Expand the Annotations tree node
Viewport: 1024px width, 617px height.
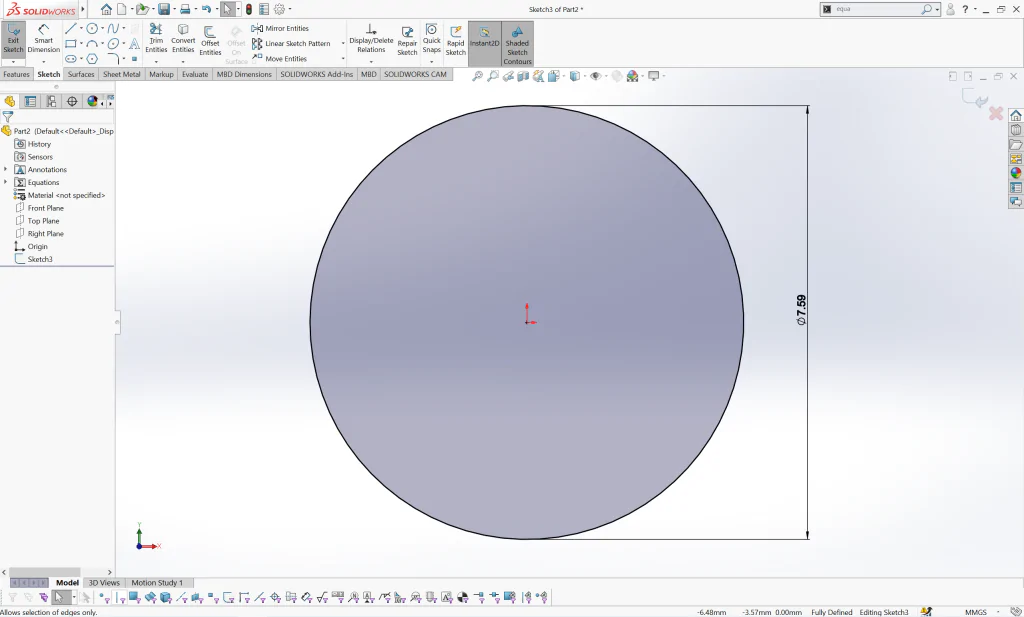click(6, 169)
